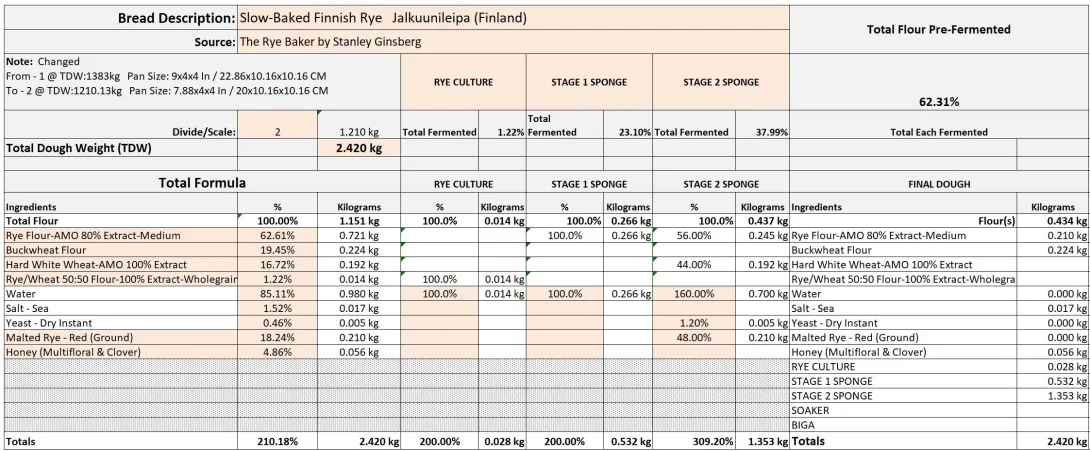Image resolution: width=1090 pixels, height=451 pixels.
Task: Select the Water 85.11% percentage cell
Action: [277, 294]
